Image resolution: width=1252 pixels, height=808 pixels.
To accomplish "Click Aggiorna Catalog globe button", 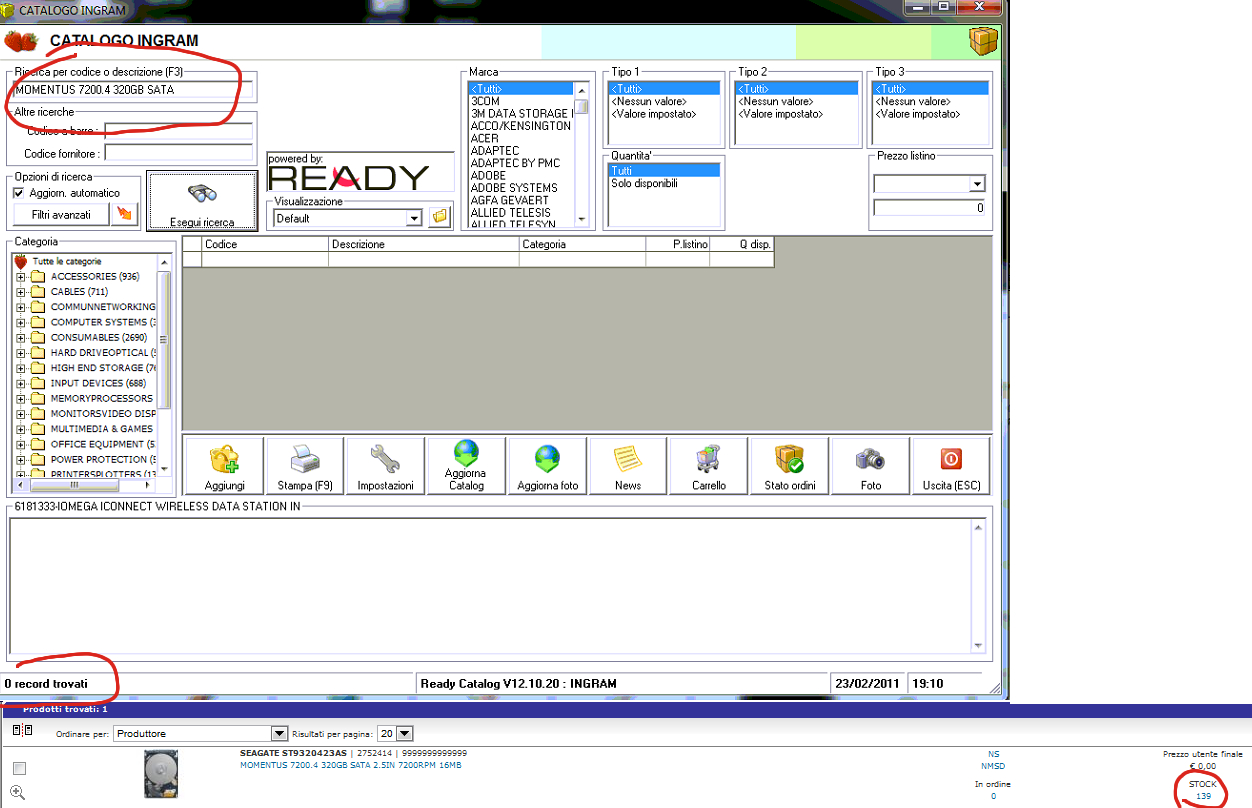I will point(466,466).
